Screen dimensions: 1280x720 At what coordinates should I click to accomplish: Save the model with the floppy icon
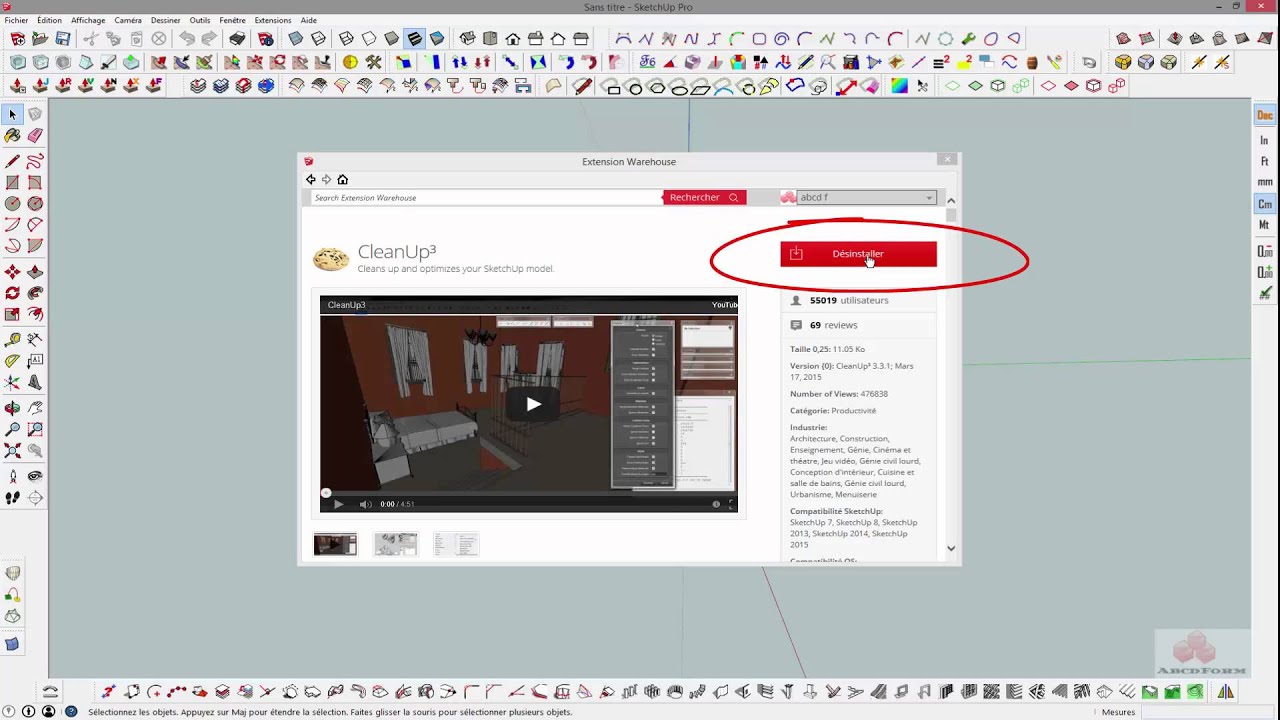pyautogui.click(x=63, y=39)
